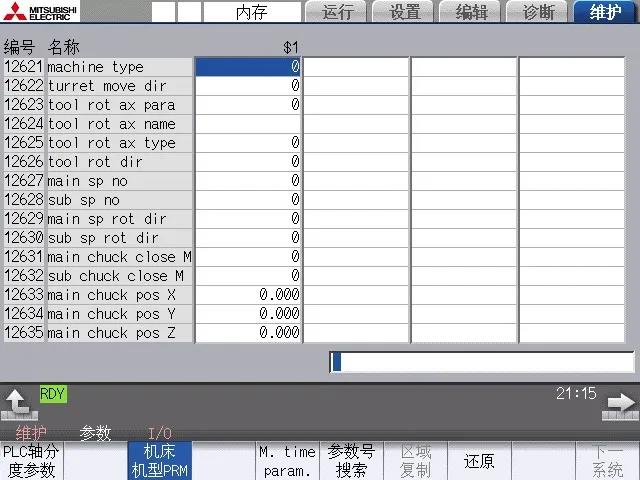Click the 参数 menu label
Viewport: 640px width, 480px height.
(96, 433)
